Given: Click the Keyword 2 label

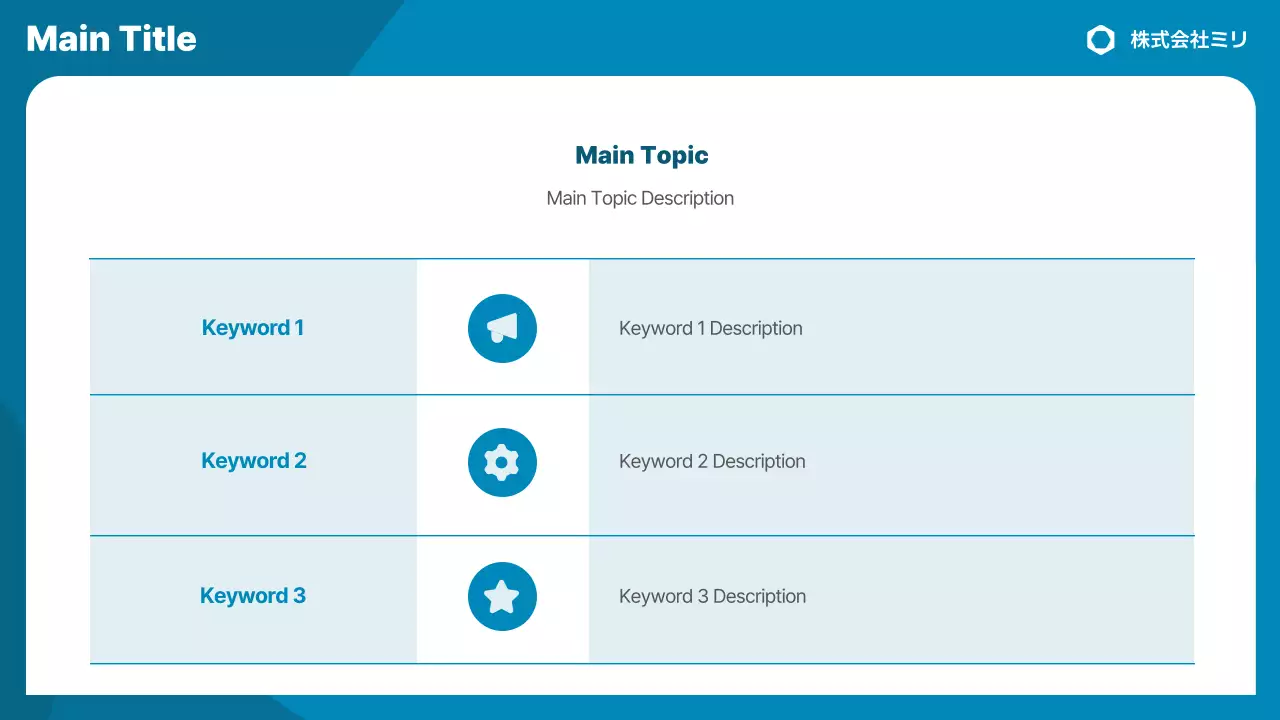Looking at the screenshot, I should coord(254,461).
